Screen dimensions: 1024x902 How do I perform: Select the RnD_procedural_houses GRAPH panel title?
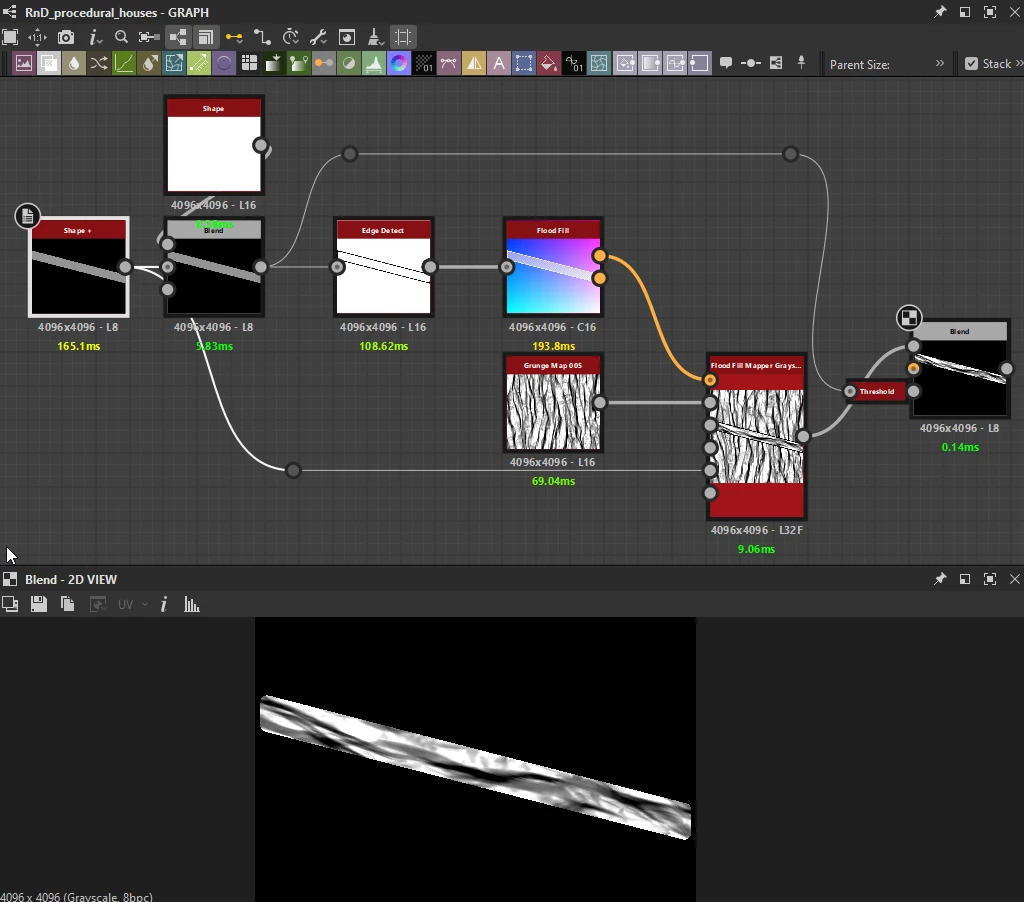pyautogui.click(x=117, y=12)
